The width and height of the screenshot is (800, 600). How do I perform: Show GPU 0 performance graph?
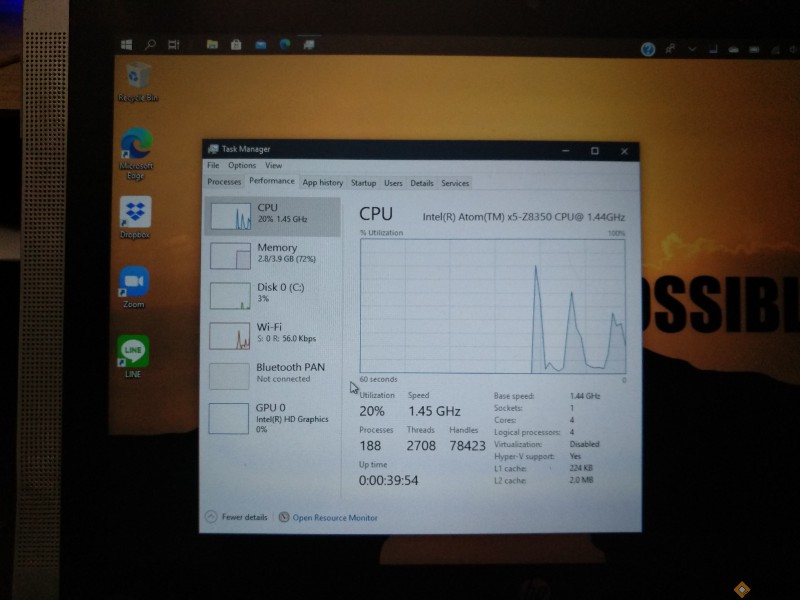[272, 414]
